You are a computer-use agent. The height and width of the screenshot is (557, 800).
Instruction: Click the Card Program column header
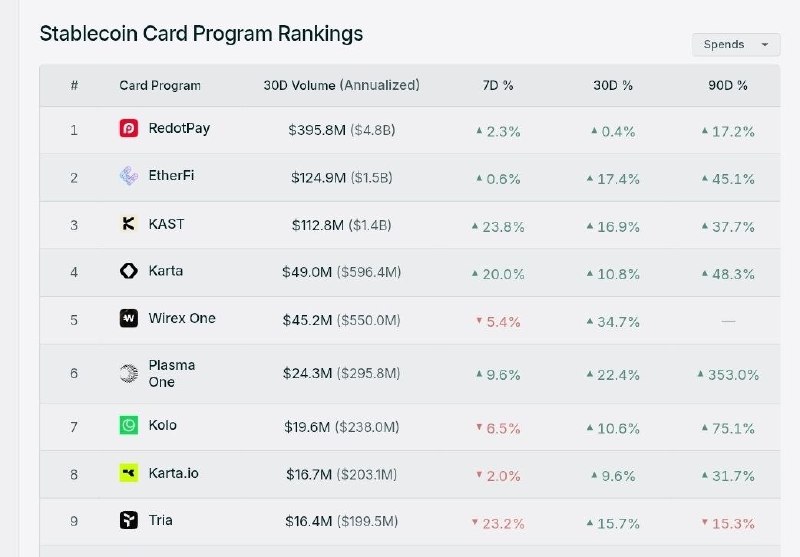160,86
